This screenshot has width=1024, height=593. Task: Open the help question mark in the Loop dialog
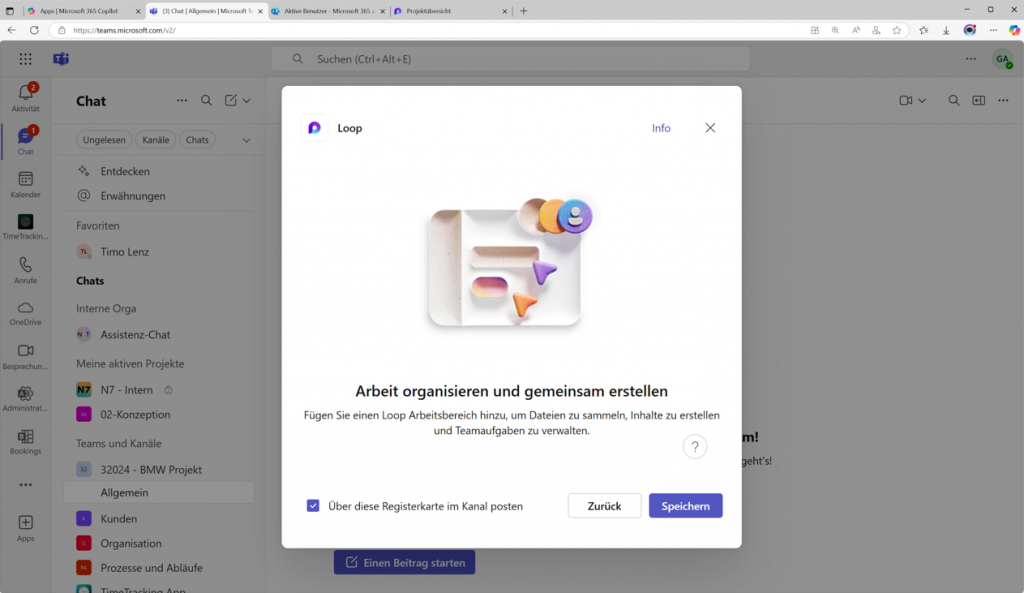pos(695,446)
